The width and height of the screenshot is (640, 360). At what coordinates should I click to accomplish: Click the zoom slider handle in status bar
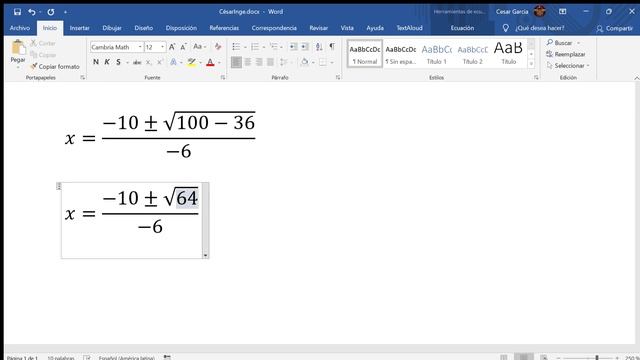click(597, 358)
